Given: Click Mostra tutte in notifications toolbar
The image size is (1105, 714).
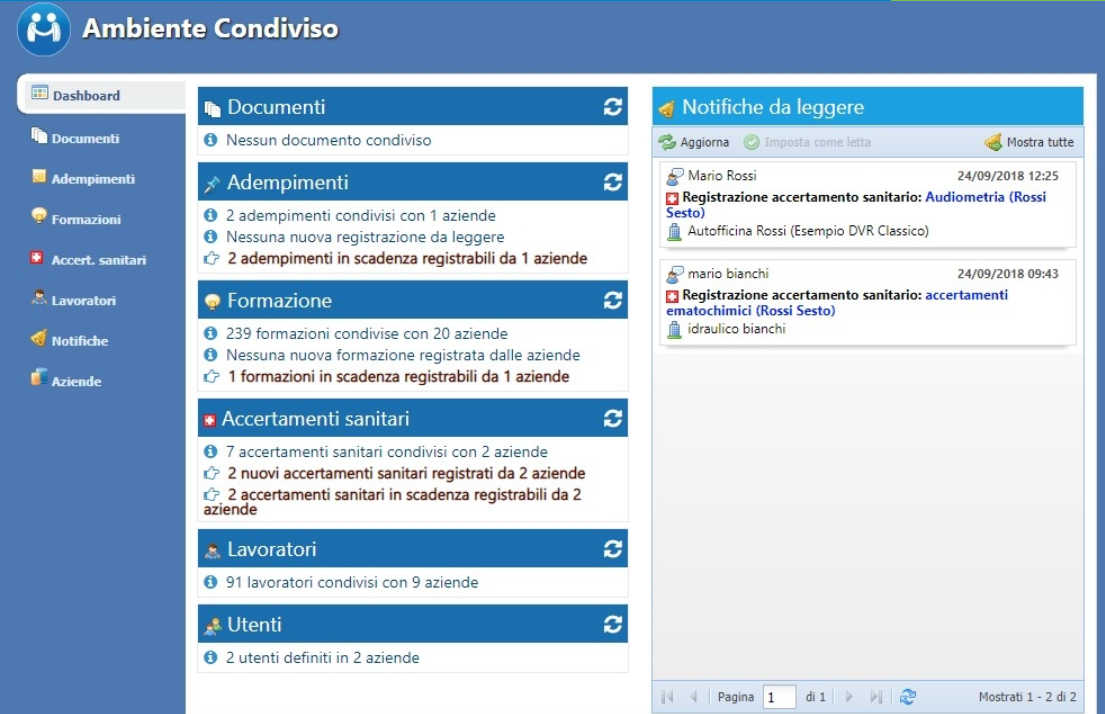Looking at the screenshot, I should (1029, 142).
